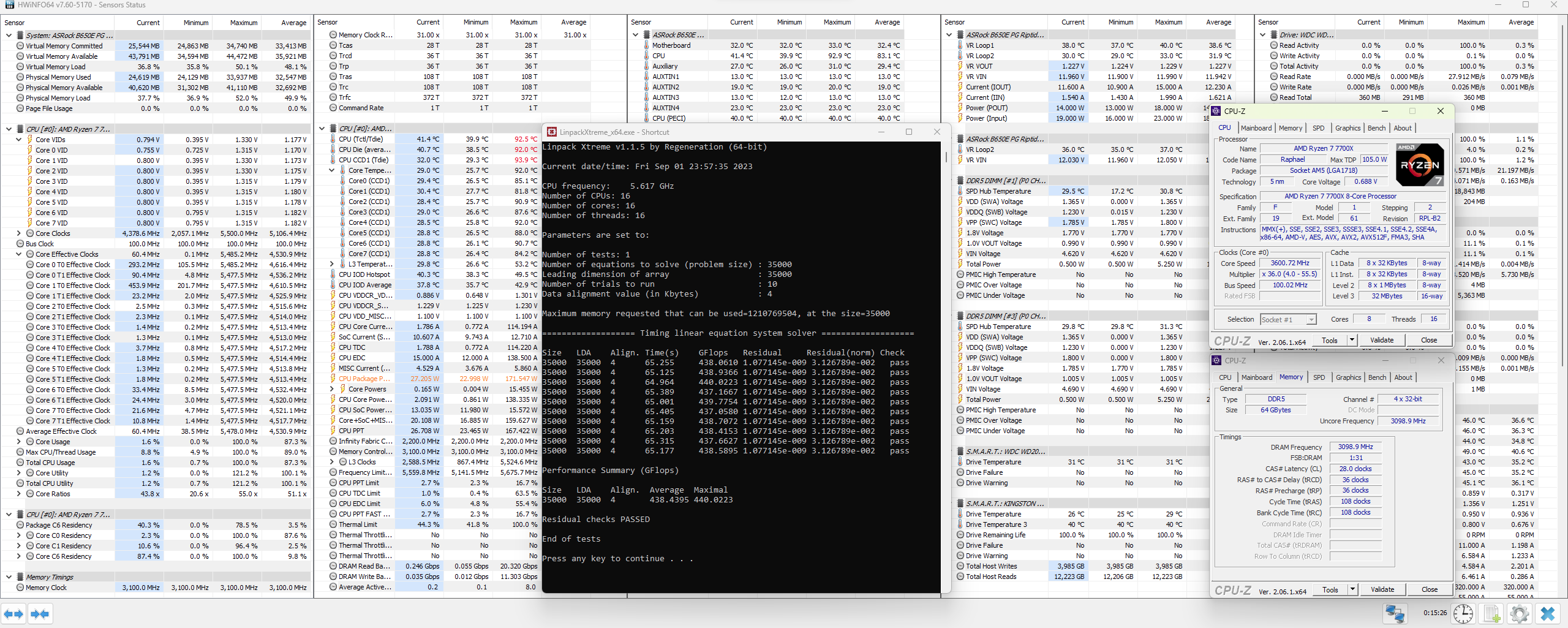Click the icon beside Page File Usage
Image resolution: width=1568 pixels, height=628 pixels.
20,108
